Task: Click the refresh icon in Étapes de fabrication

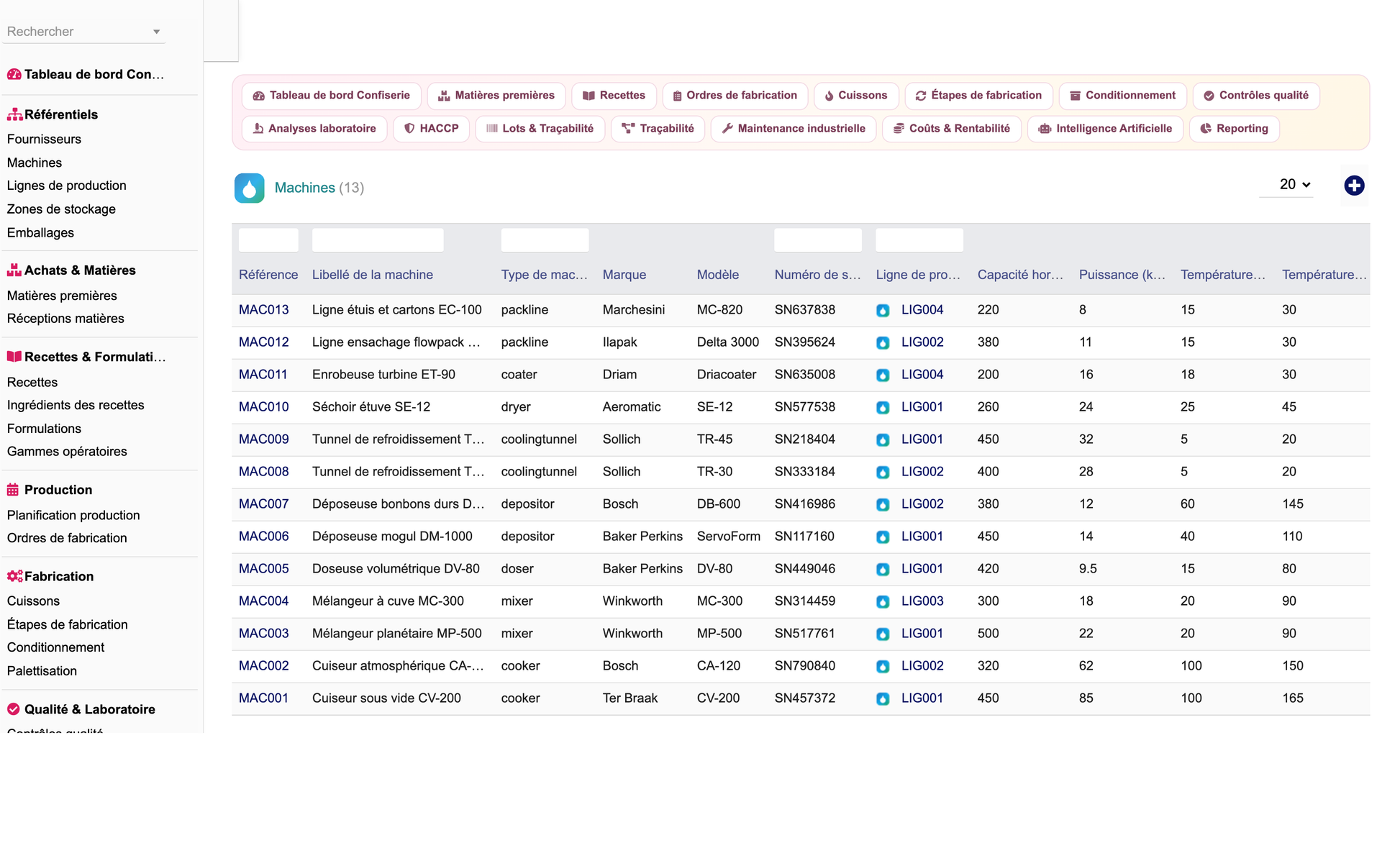Action: [x=921, y=96]
